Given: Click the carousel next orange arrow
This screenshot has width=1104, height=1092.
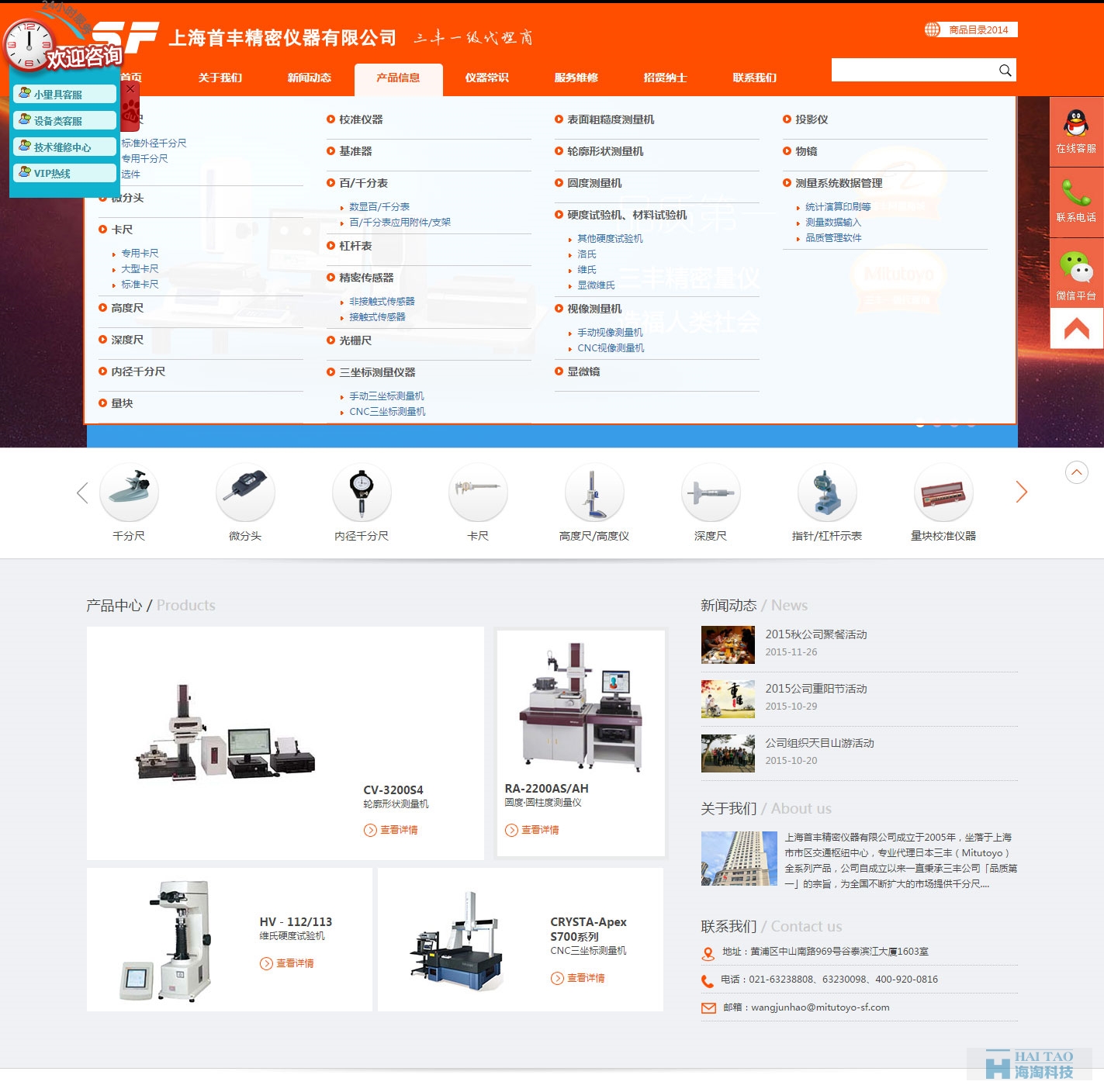Looking at the screenshot, I should tap(1021, 491).
